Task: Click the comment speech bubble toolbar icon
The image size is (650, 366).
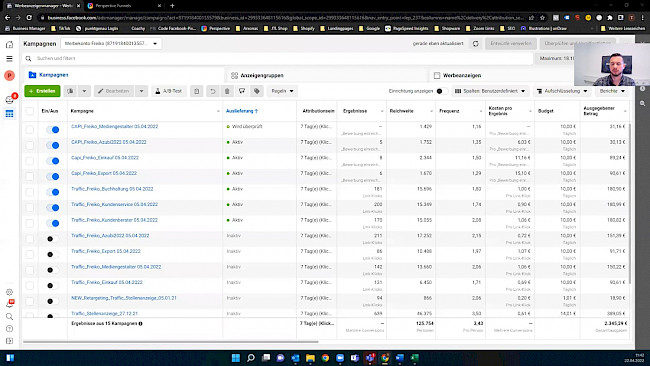Action: pos(242,91)
